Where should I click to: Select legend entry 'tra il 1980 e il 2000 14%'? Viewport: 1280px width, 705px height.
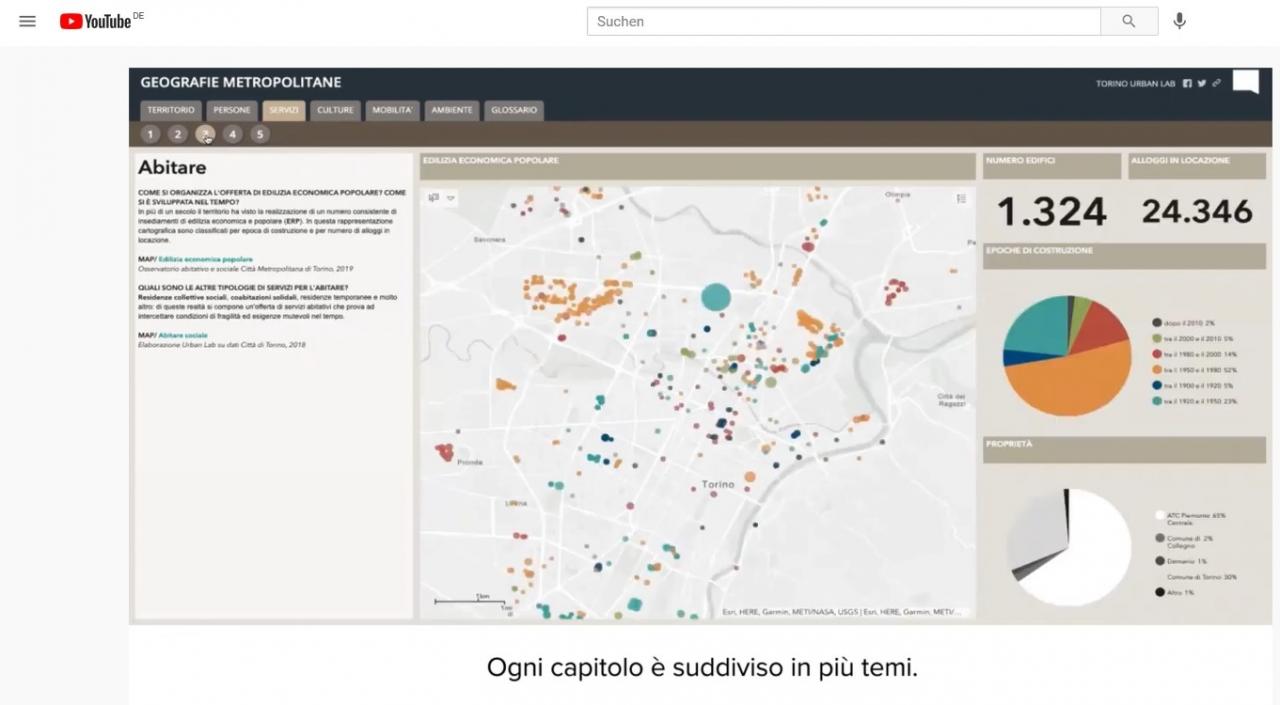(x=1195, y=354)
